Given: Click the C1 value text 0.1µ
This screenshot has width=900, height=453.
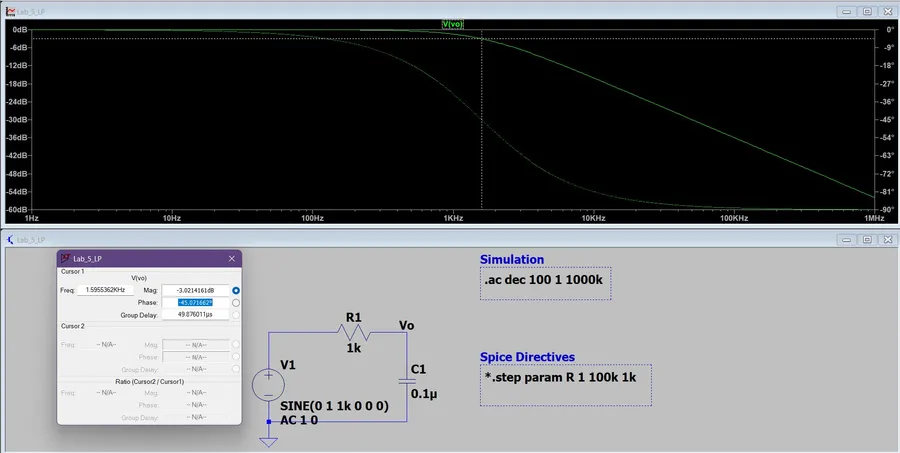Looking at the screenshot, I should tap(424, 394).
